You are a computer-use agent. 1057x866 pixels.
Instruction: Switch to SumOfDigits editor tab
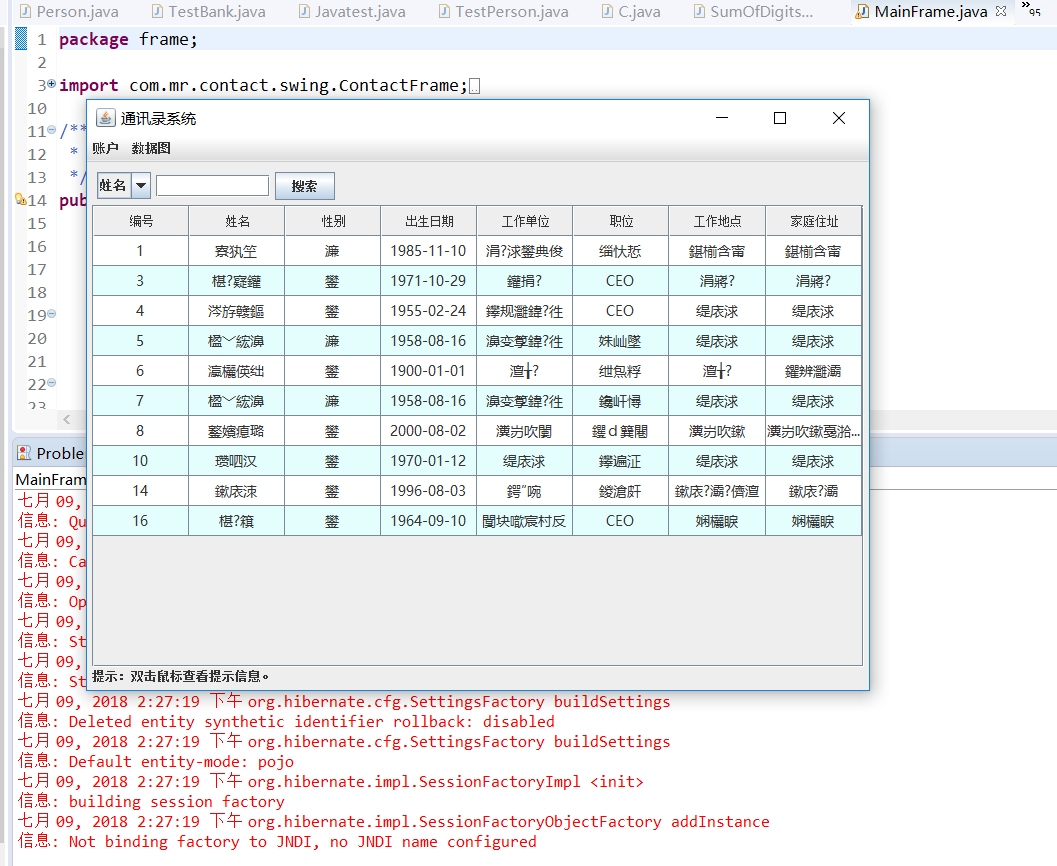754,11
